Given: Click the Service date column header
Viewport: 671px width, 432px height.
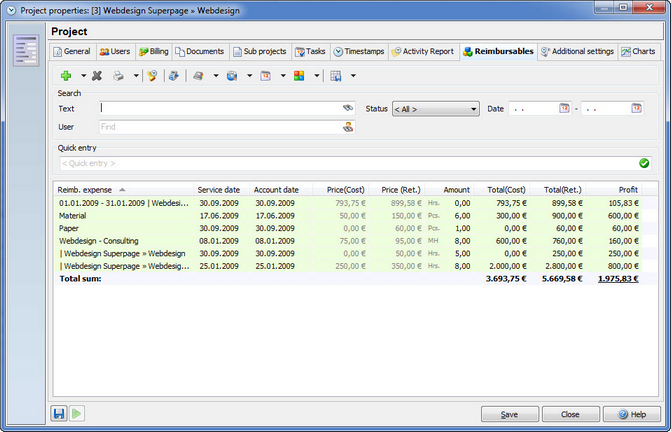Looking at the screenshot, I should click(219, 189).
